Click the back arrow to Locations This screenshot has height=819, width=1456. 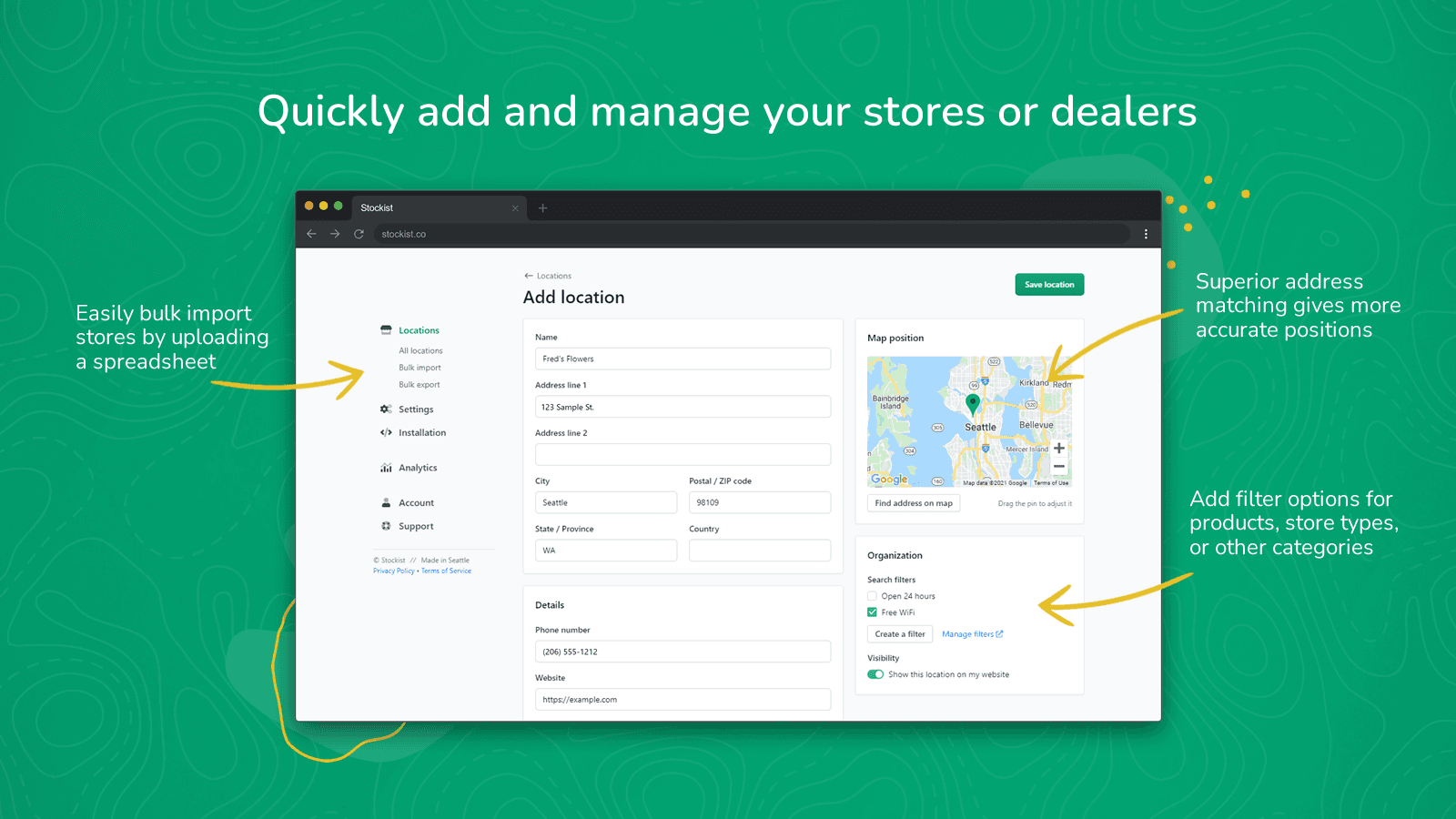click(x=528, y=275)
